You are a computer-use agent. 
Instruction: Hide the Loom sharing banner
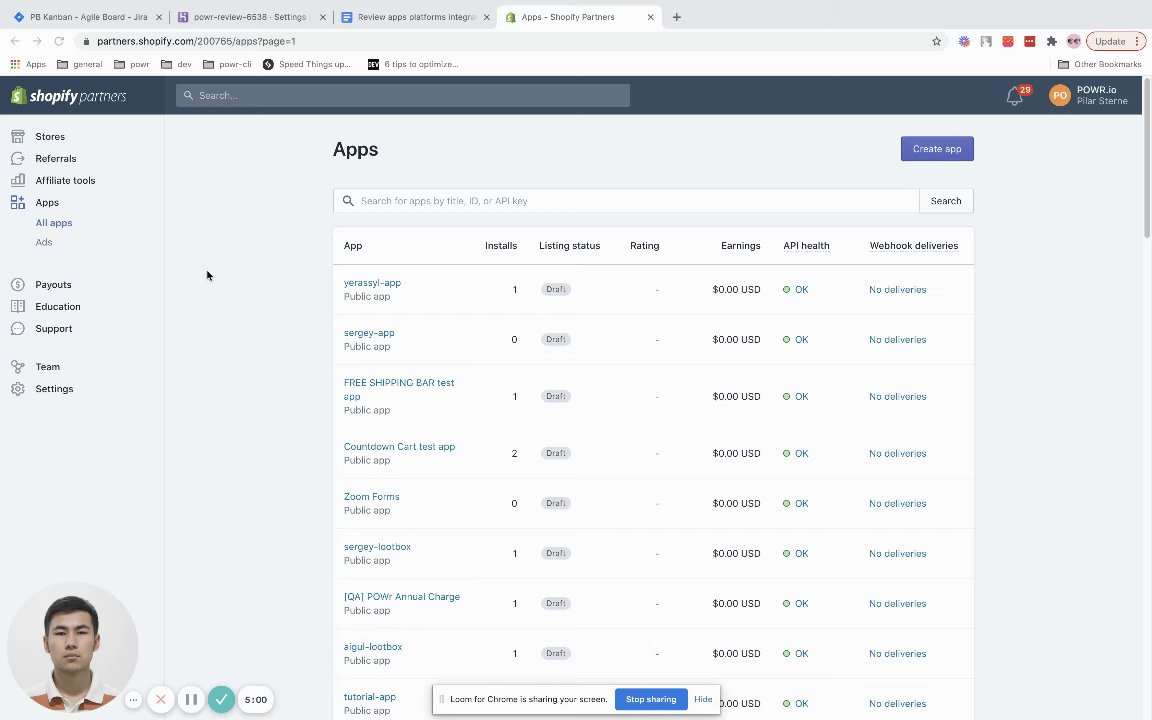[x=703, y=699]
